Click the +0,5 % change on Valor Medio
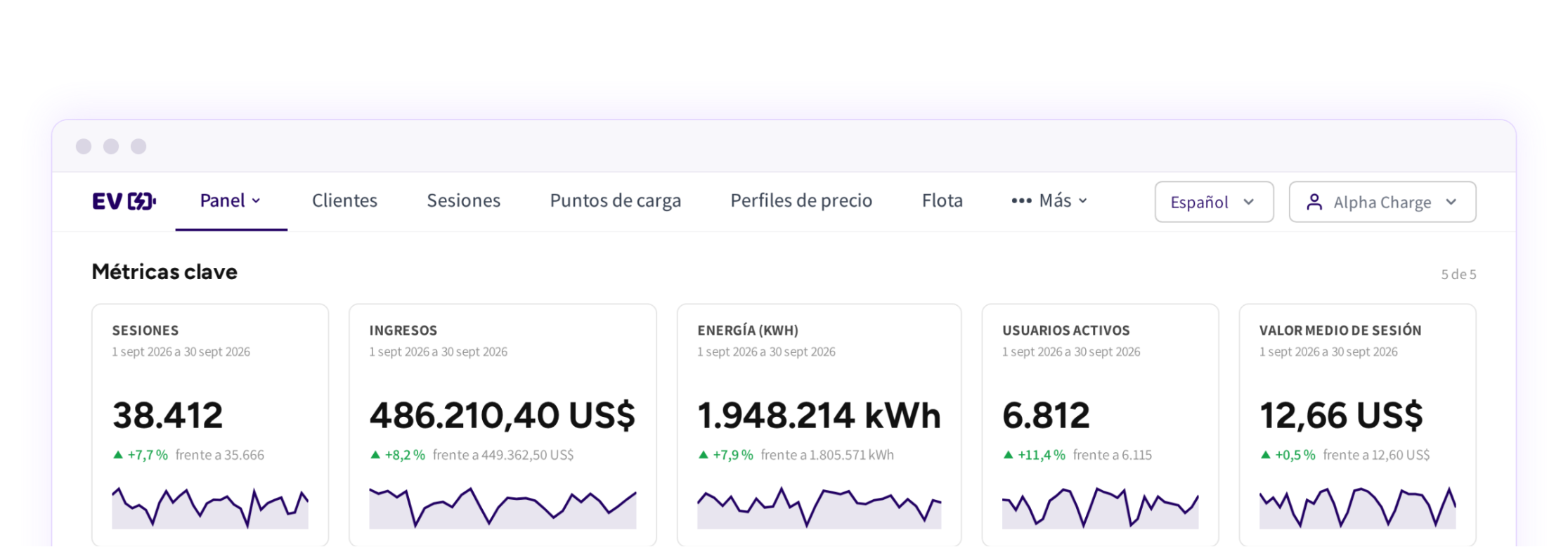Image resolution: width=1568 pixels, height=547 pixels. point(1295,455)
